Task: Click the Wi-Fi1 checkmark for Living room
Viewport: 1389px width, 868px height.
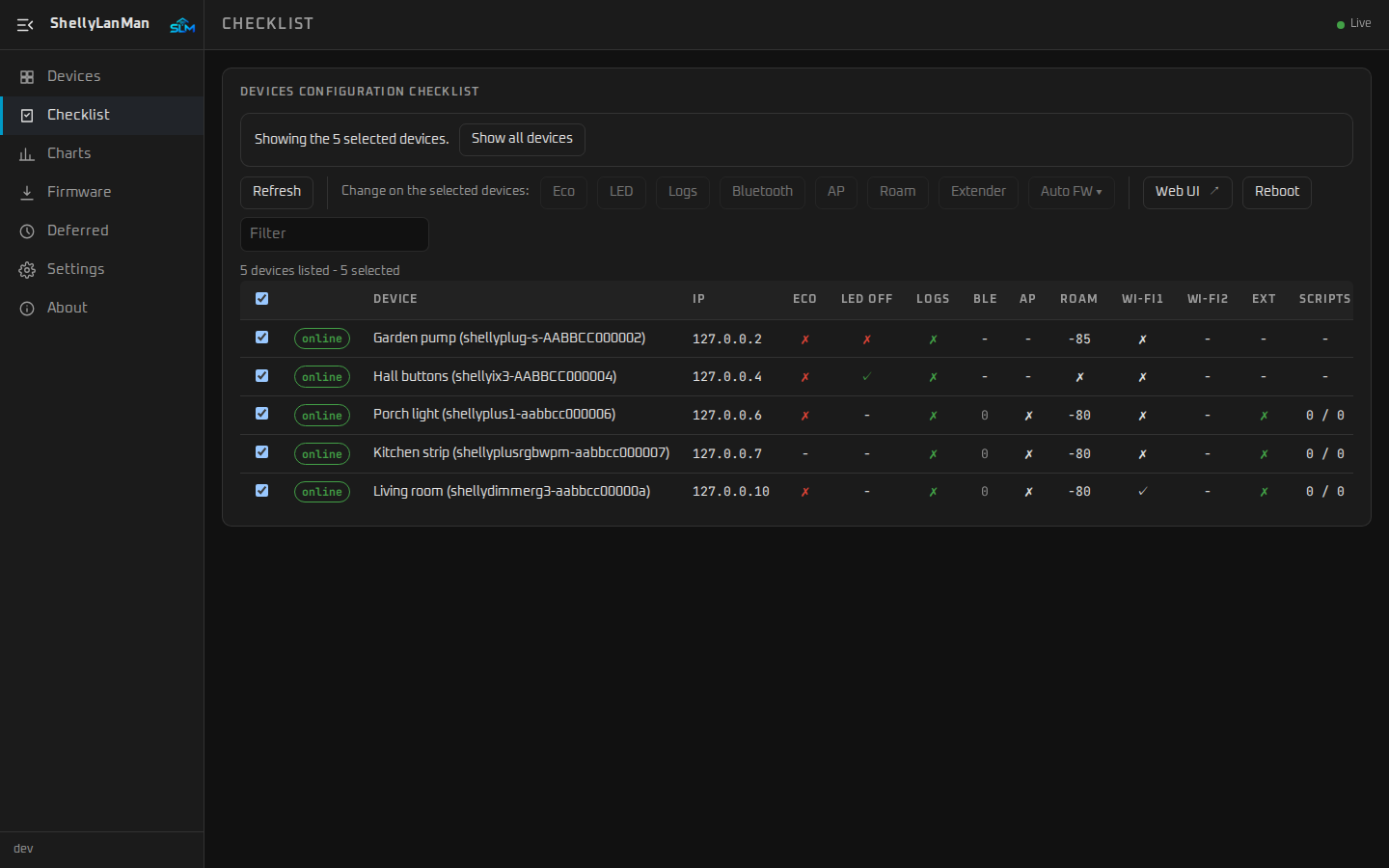Action: pos(1142,492)
